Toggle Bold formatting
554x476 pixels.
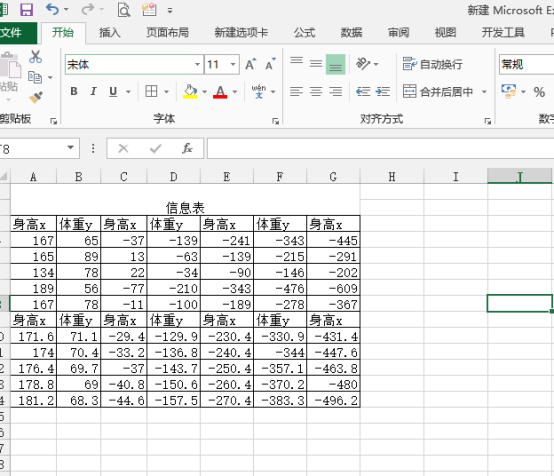74,92
